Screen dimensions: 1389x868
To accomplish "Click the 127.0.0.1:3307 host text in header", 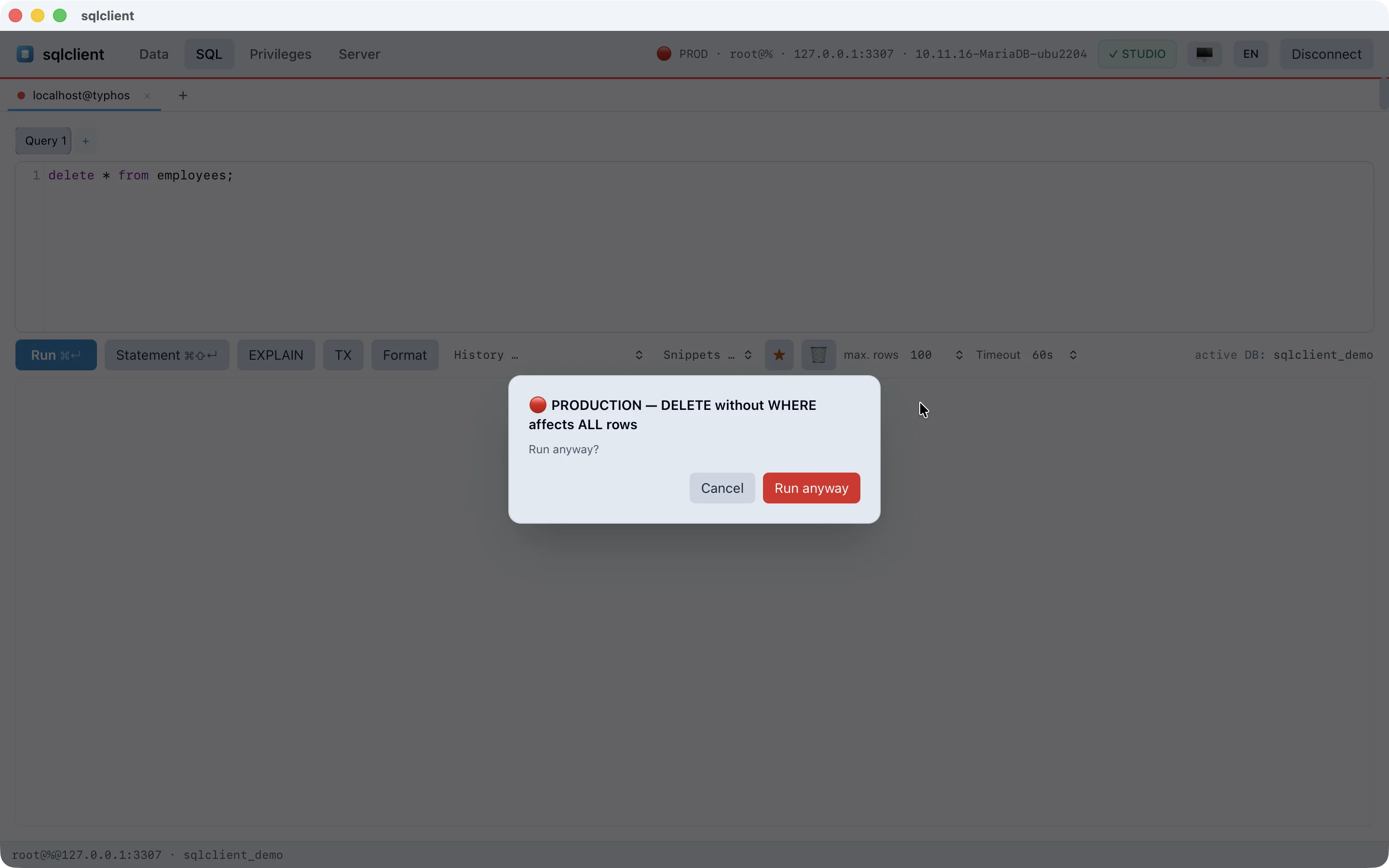I will (x=843, y=54).
